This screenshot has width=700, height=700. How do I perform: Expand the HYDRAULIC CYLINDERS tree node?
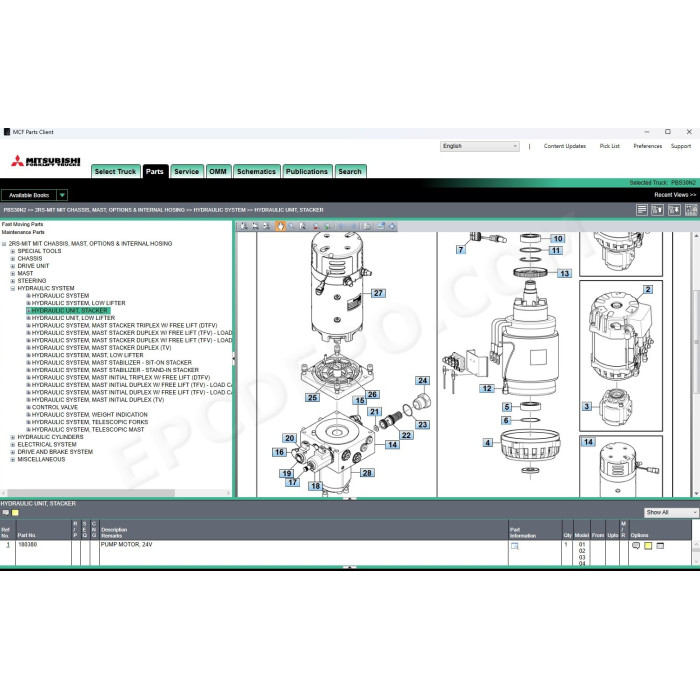point(12,437)
